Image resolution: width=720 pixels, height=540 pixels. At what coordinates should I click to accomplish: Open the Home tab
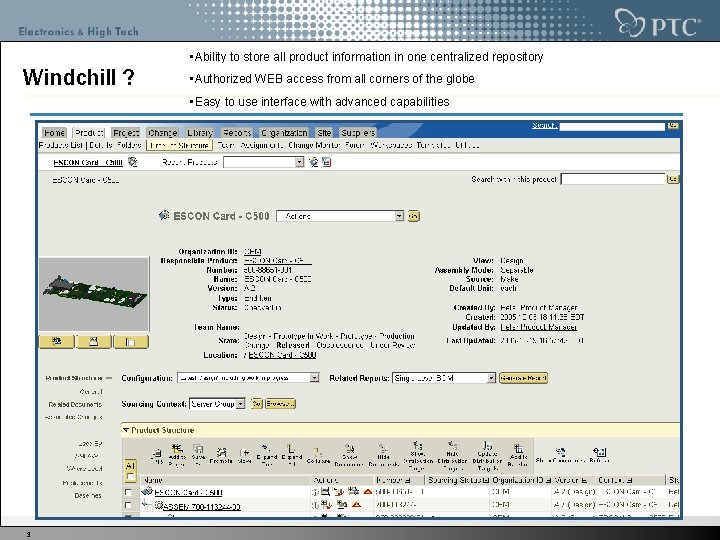pyautogui.click(x=54, y=133)
